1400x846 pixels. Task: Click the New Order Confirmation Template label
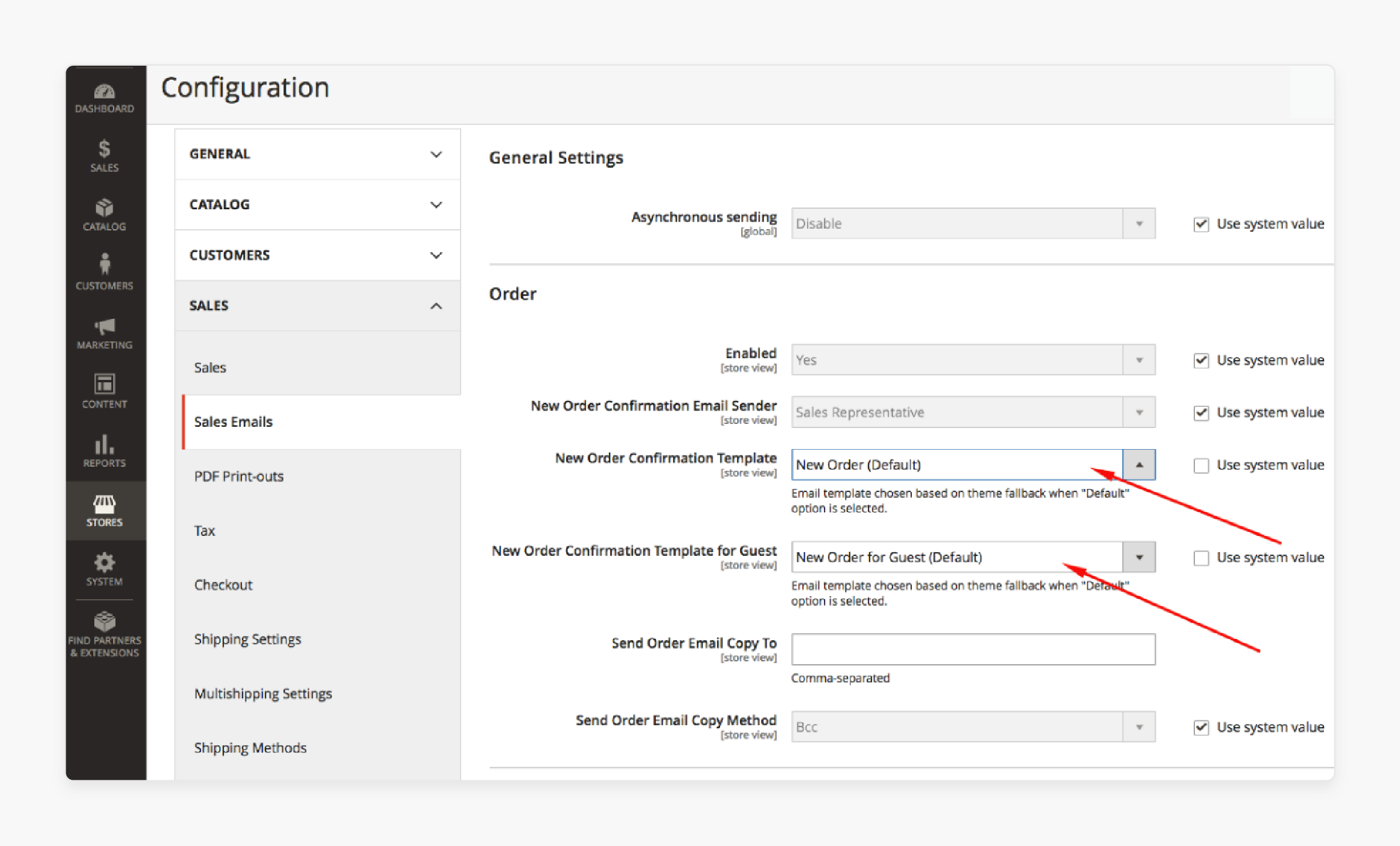click(x=666, y=458)
